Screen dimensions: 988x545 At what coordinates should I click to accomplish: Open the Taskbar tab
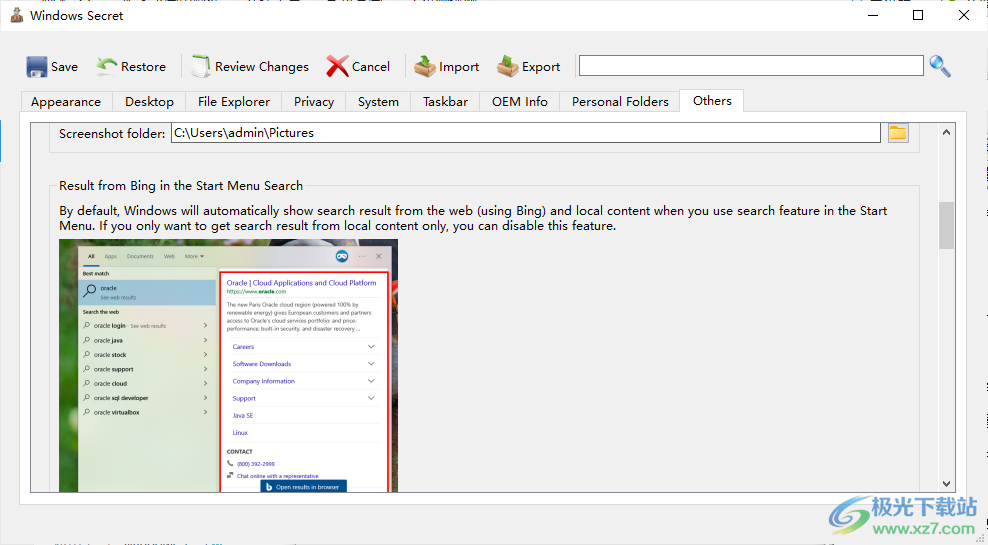pyautogui.click(x=445, y=102)
